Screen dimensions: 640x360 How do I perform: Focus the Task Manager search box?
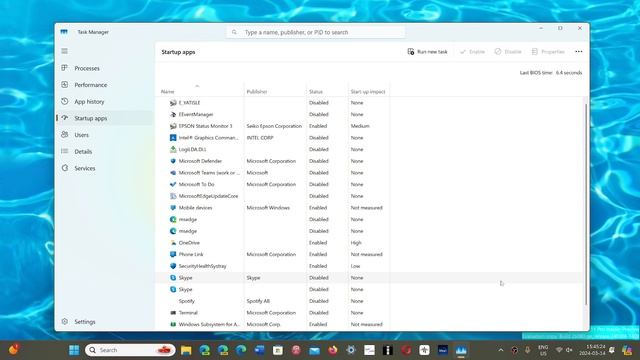316,32
